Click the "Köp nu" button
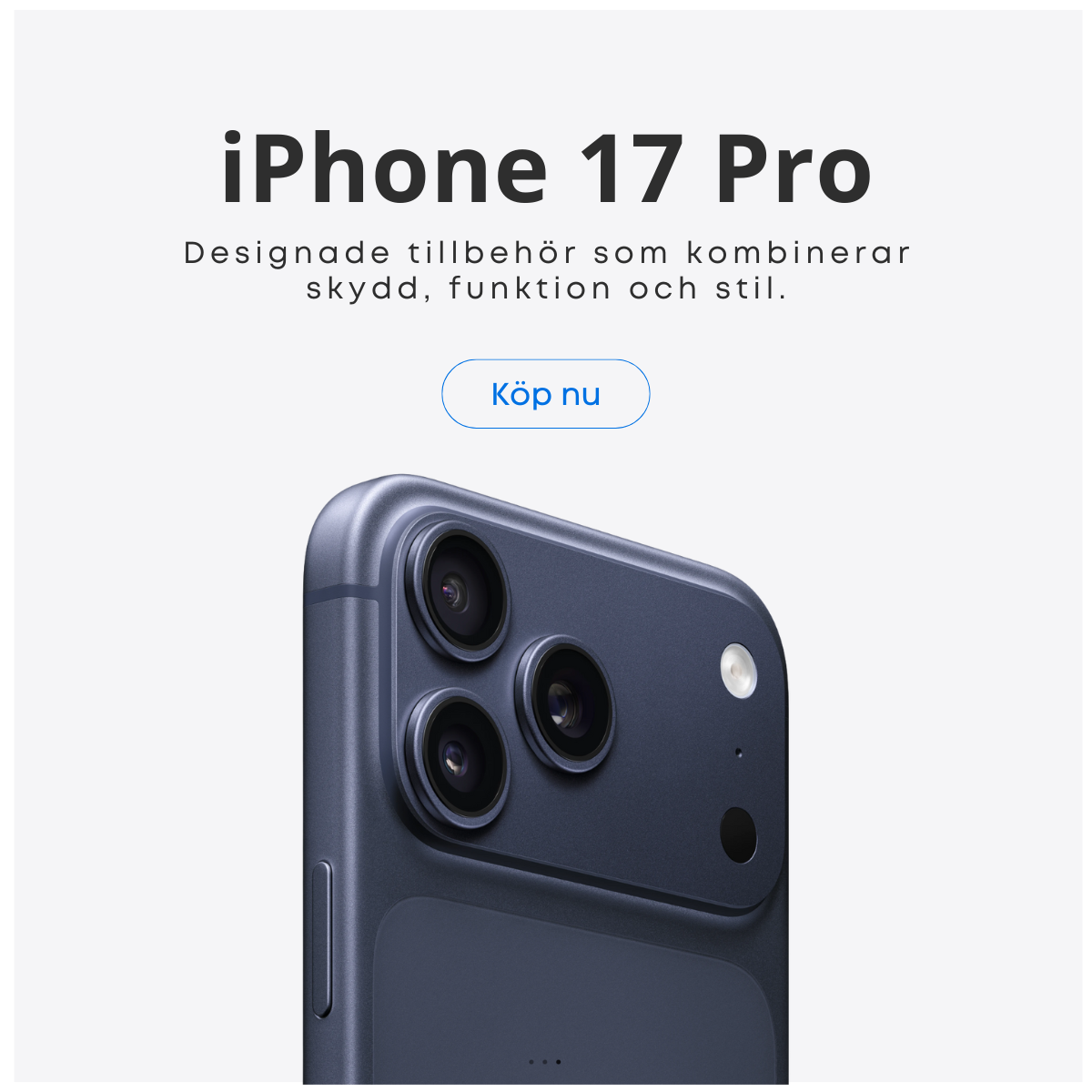The height and width of the screenshot is (1092, 1092). (x=546, y=394)
